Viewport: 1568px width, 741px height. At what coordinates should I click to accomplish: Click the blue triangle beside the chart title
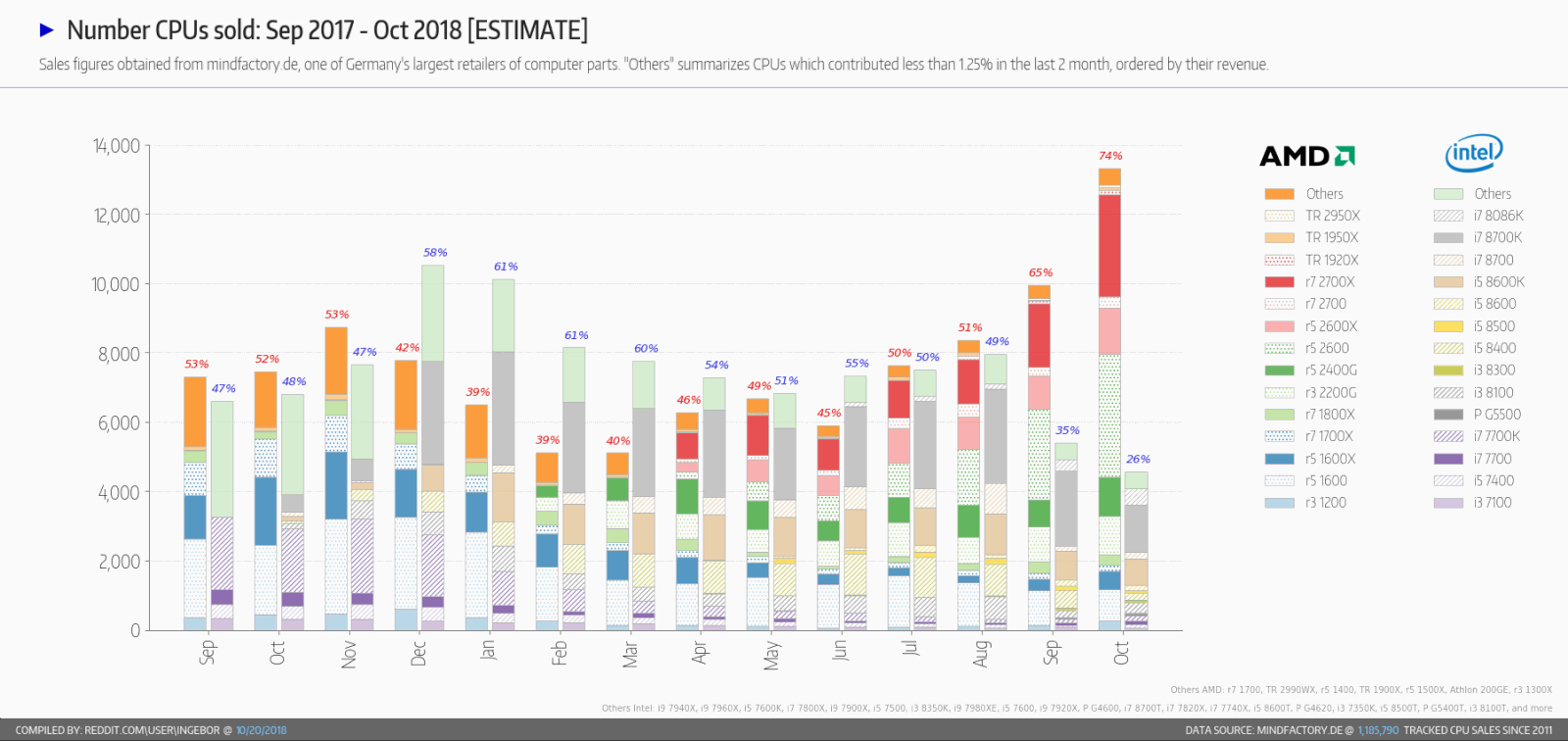[46, 30]
